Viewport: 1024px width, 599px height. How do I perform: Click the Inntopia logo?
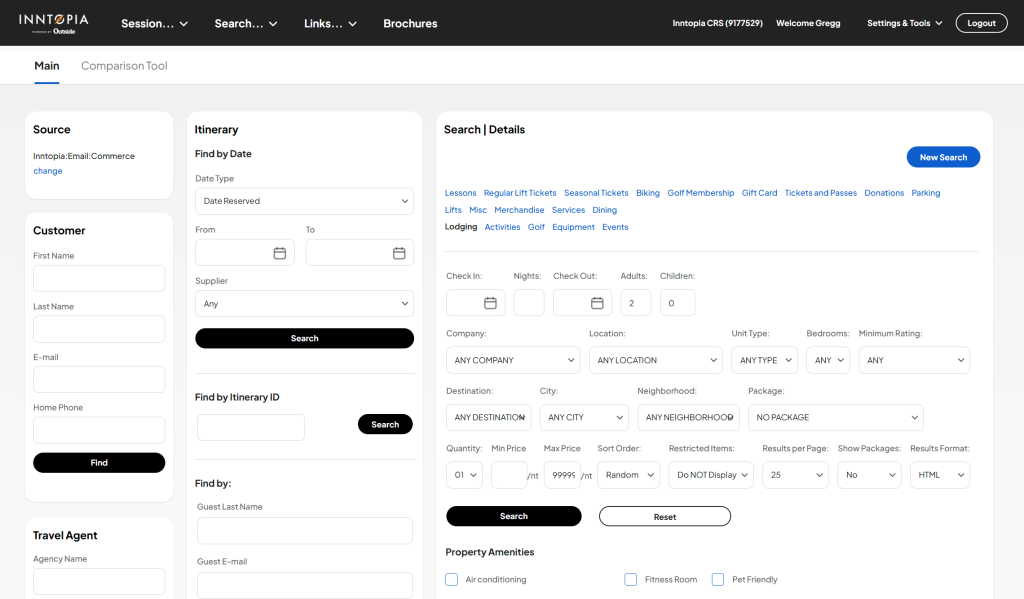[x=54, y=23]
